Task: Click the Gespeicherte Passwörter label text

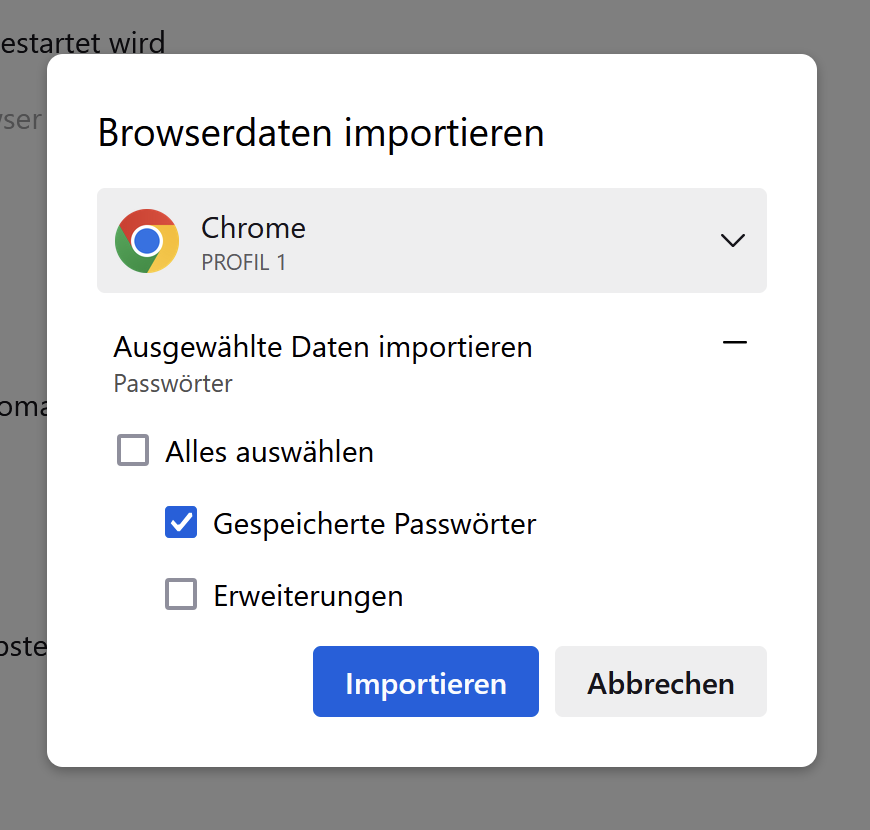Action: 375,524
